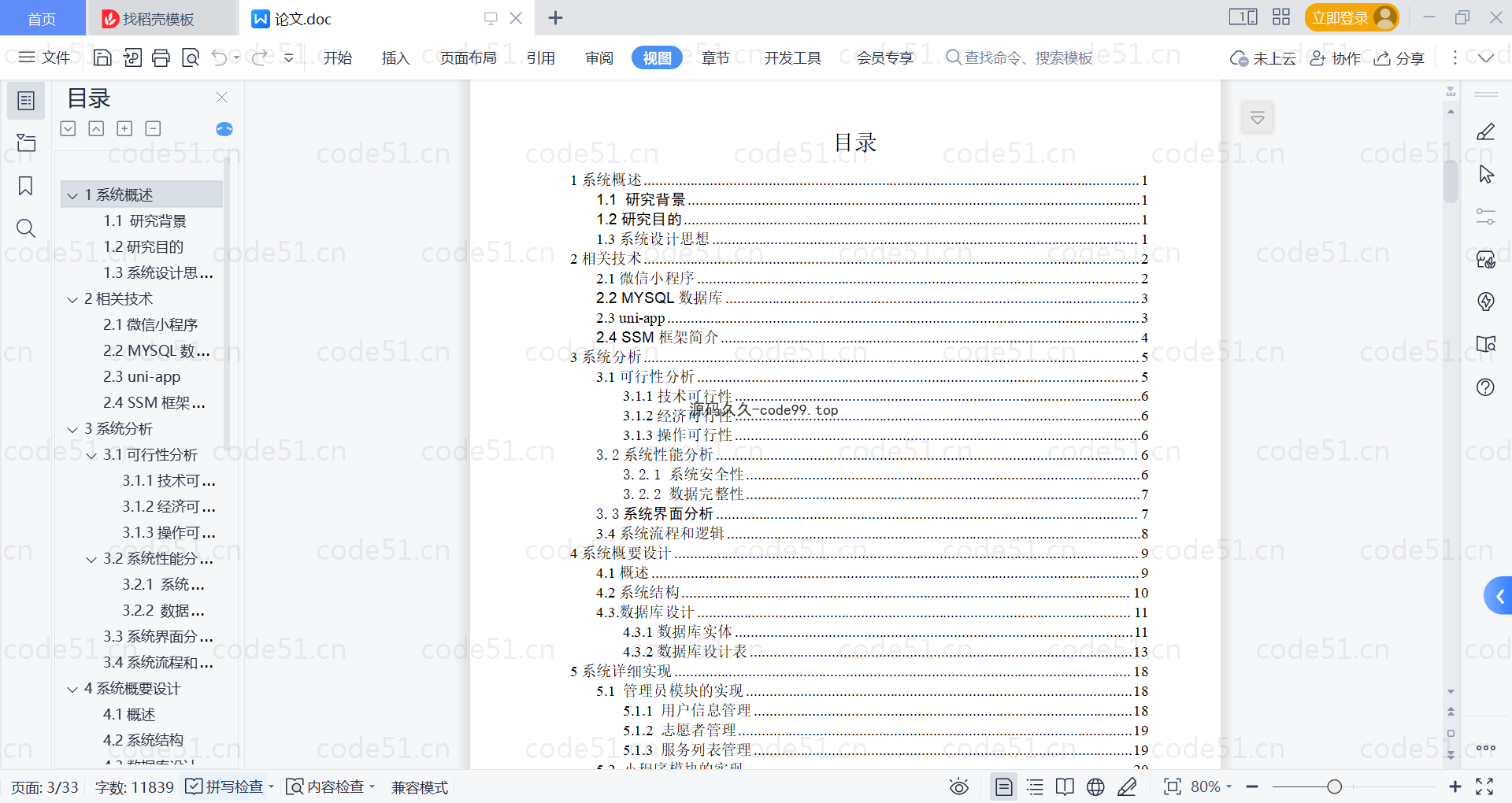The width and height of the screenshot is (1512, 803).
Task: Click the 协作 collaboration button
Action: (1336, 58)
